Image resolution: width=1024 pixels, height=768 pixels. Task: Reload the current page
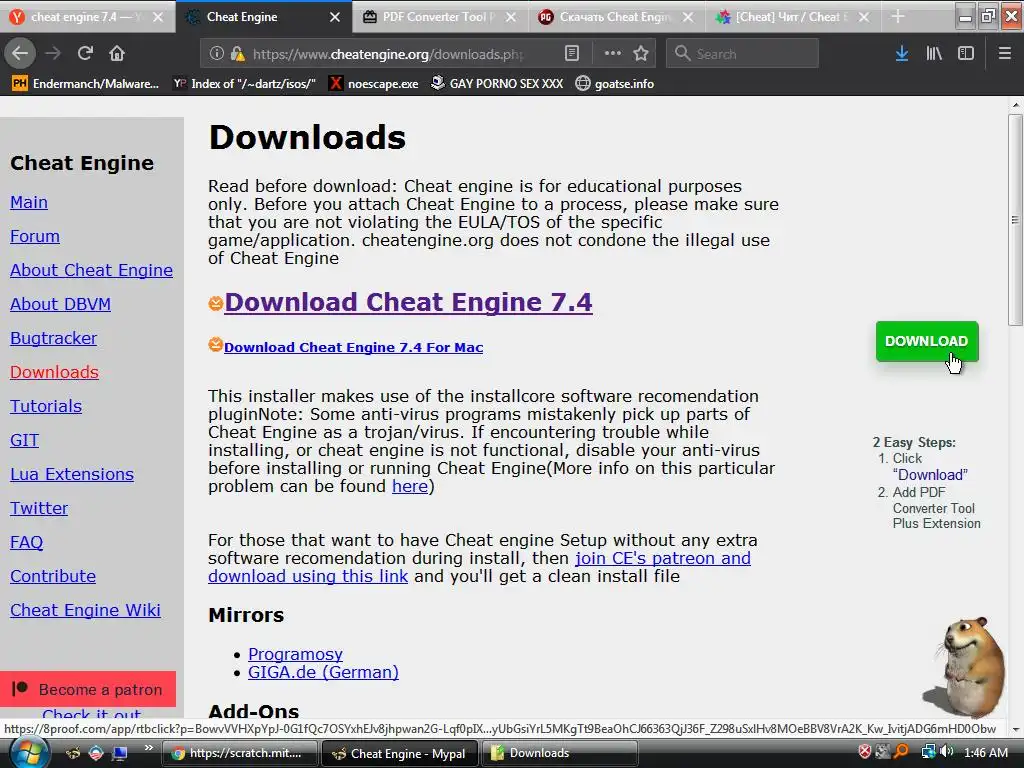[85, 53]
